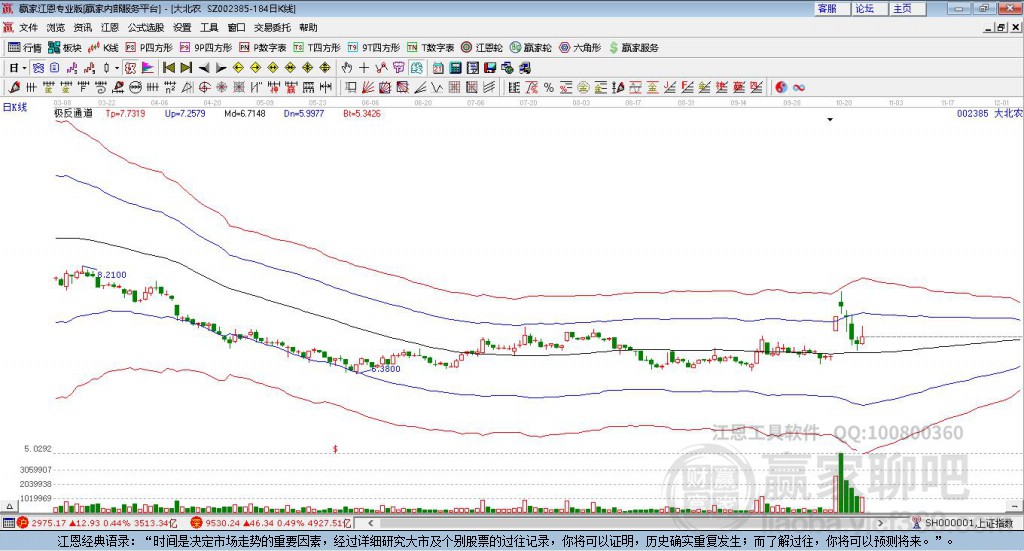Click the red floppy disk save icon
This screenshot has width=1024, height=551.
tap(490, 68)
